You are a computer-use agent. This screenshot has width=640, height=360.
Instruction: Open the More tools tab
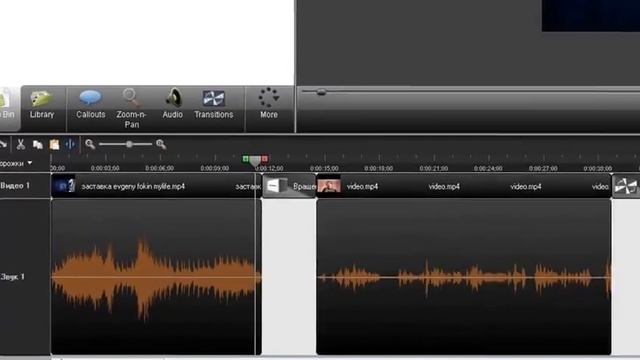(x=269, y=104)
